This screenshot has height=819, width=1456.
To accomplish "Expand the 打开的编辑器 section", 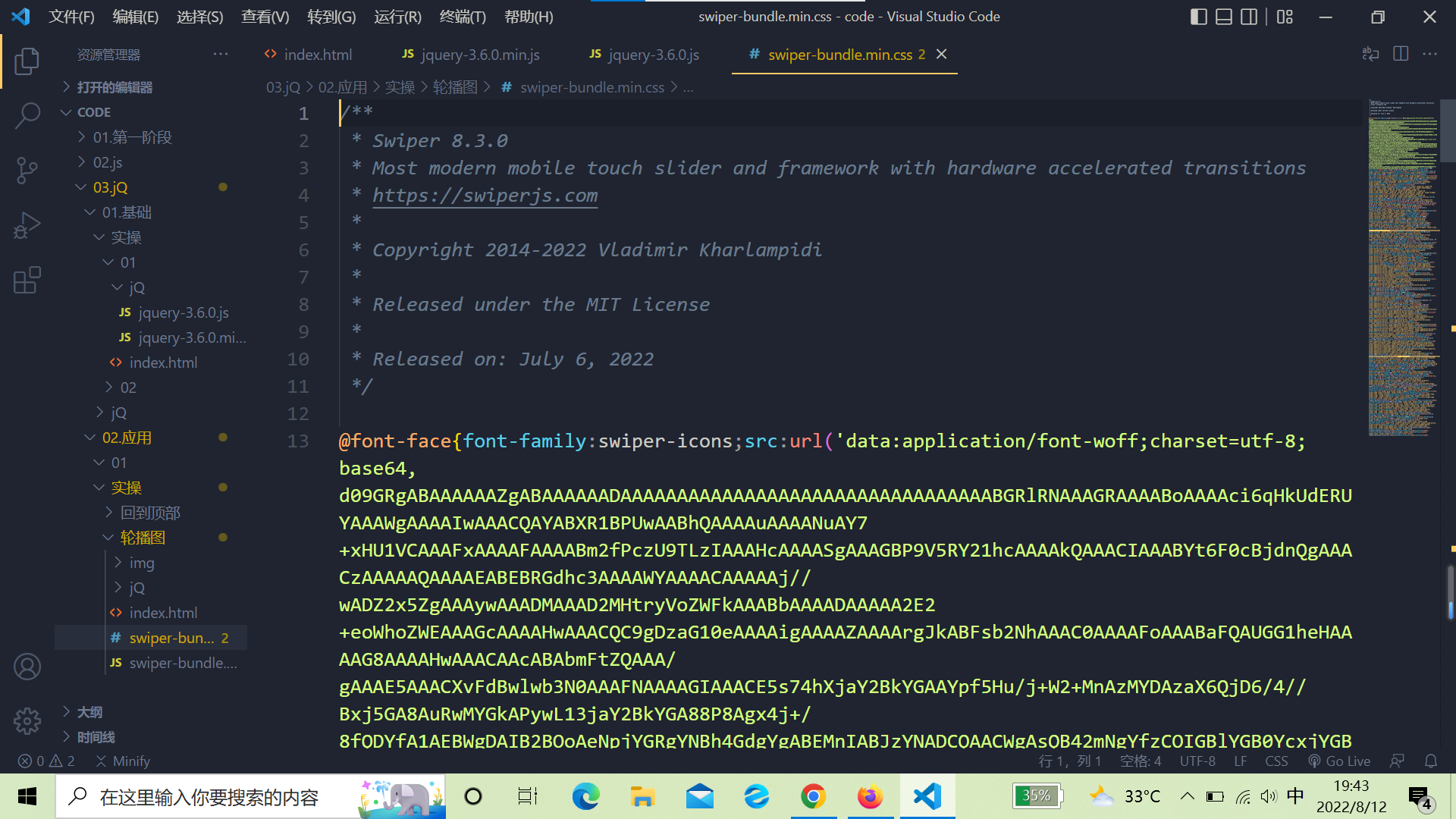I will (114, 87).
